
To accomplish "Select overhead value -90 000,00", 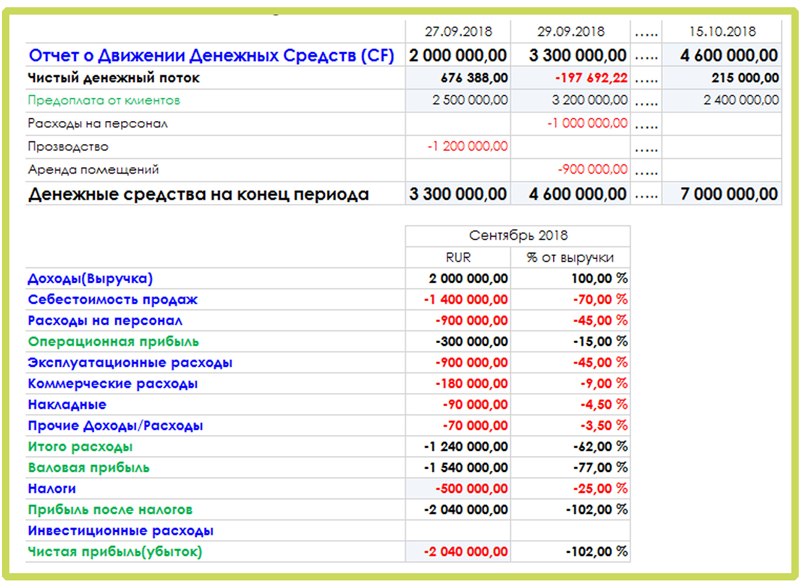I will (x=458, y=404).
